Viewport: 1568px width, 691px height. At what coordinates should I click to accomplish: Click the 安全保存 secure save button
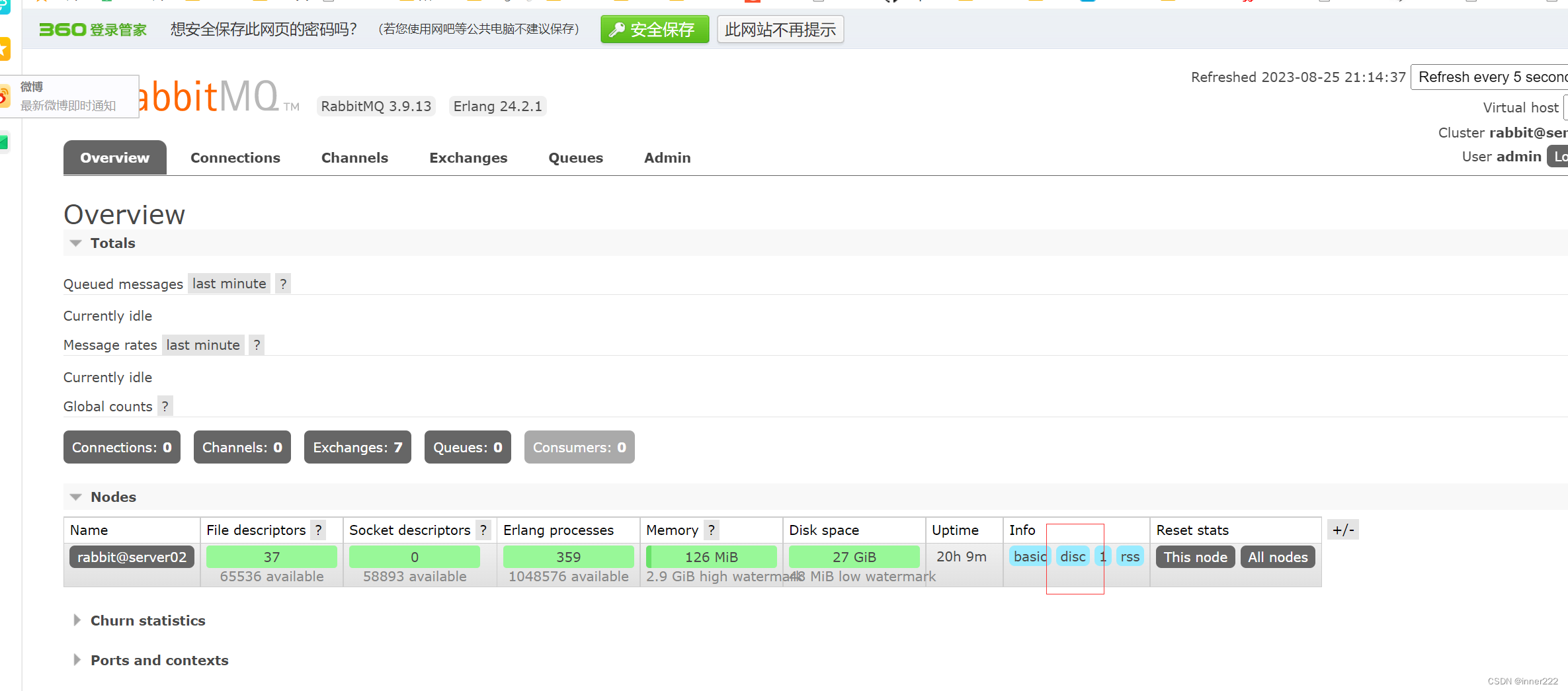tap(655, 30)
